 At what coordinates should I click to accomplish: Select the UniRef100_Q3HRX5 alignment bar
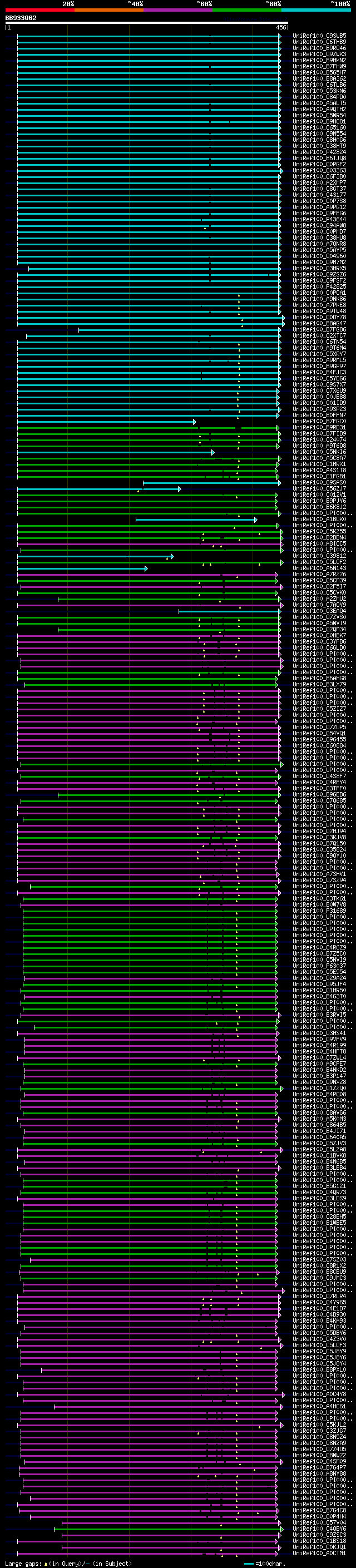[155, 269]
